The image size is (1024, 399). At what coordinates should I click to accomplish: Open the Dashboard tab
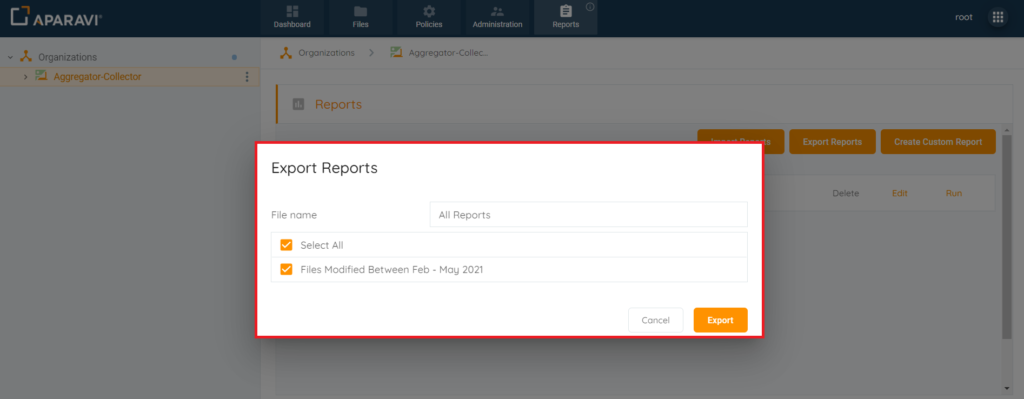click(292, 18)
